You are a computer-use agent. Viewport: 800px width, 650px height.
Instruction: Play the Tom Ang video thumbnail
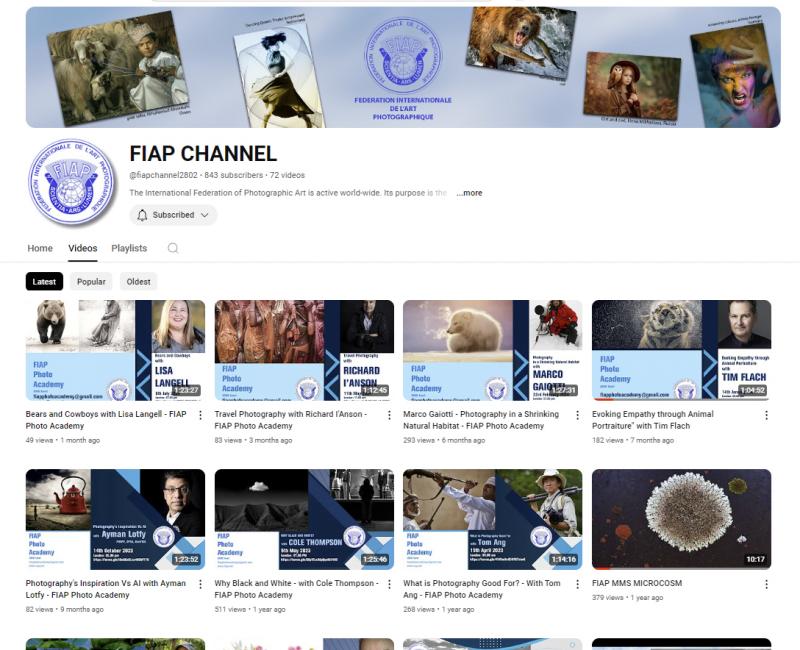point(493,519)
